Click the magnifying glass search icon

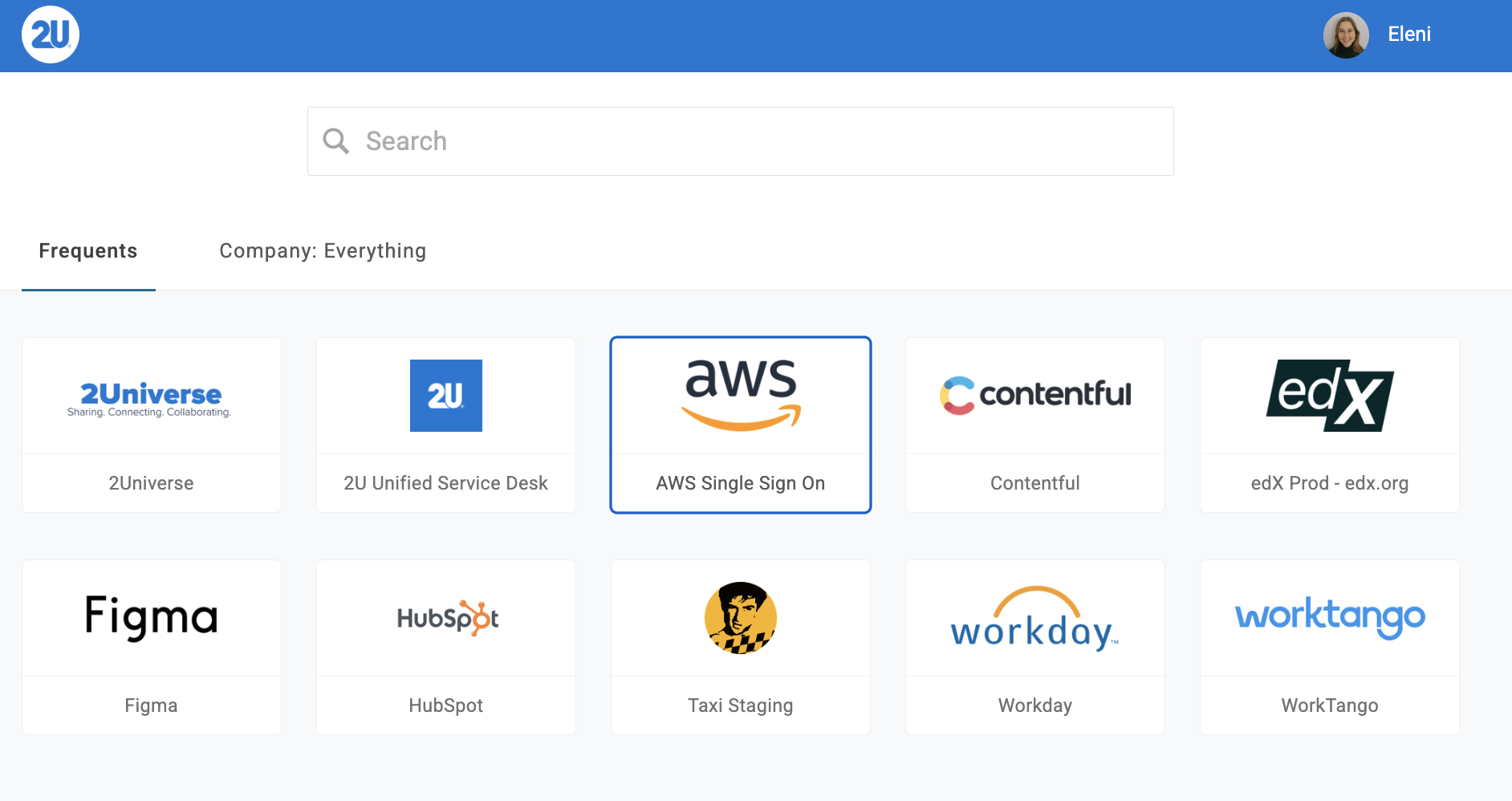click(x=335, y=141)
